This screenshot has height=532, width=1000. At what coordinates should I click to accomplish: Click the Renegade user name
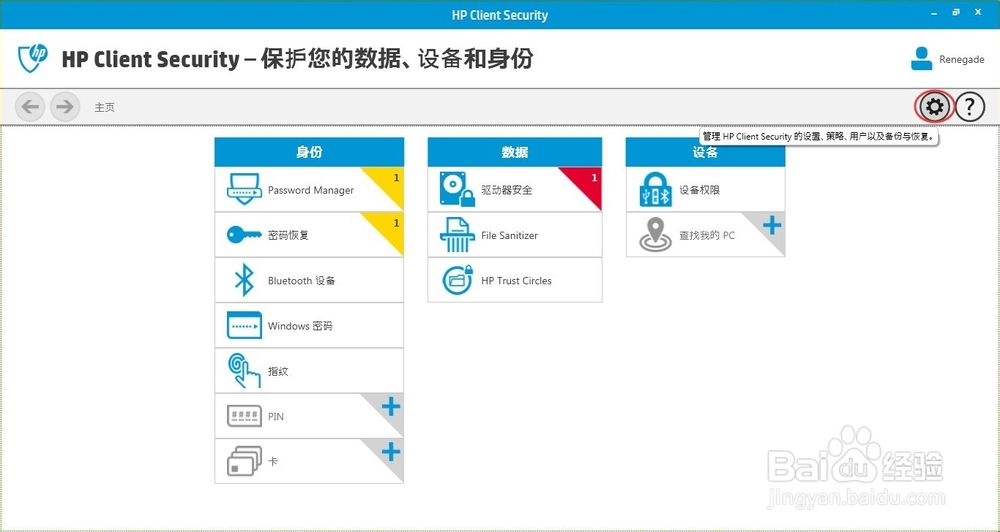click(962, 59)
